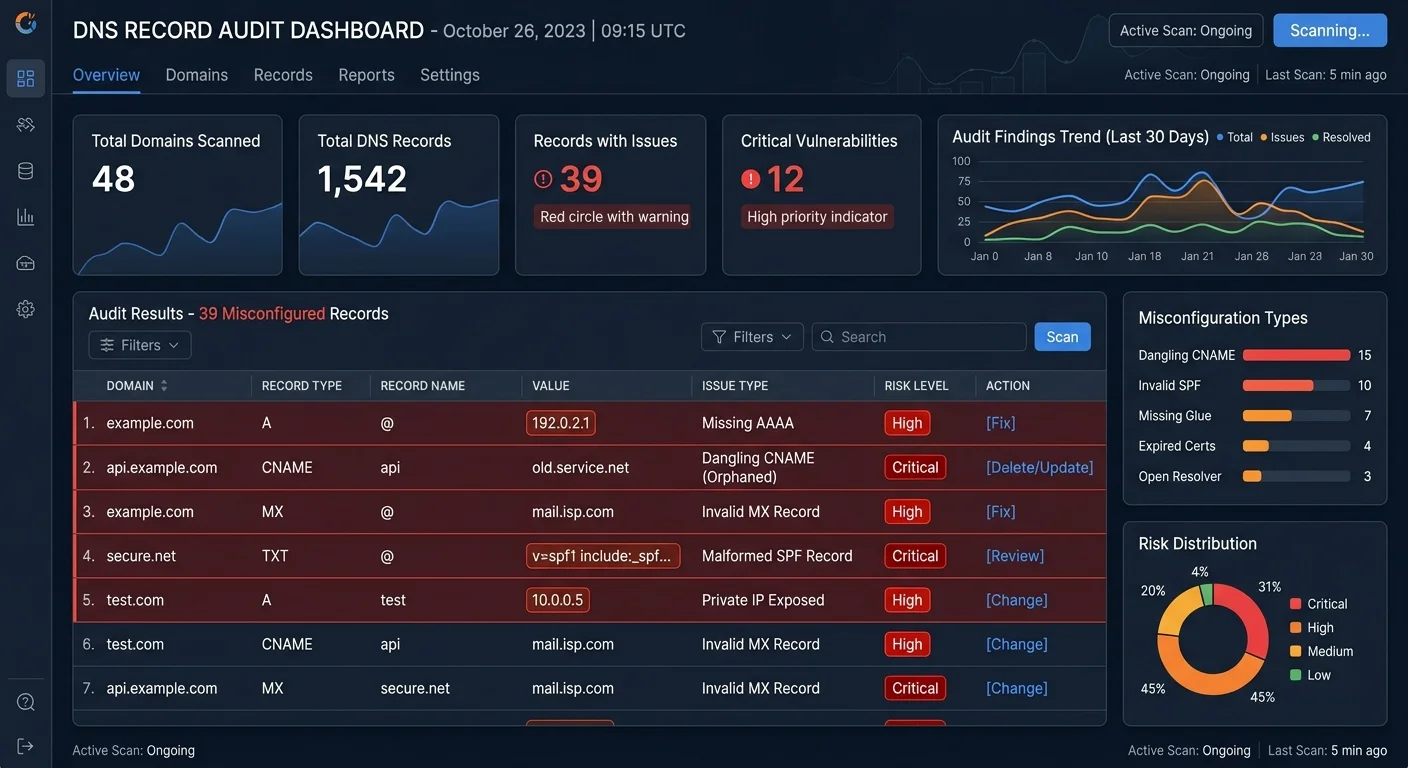This screenshot has height=768, width=1408.
Task: Click the Red circle with warning label
Action: (614, 217)
